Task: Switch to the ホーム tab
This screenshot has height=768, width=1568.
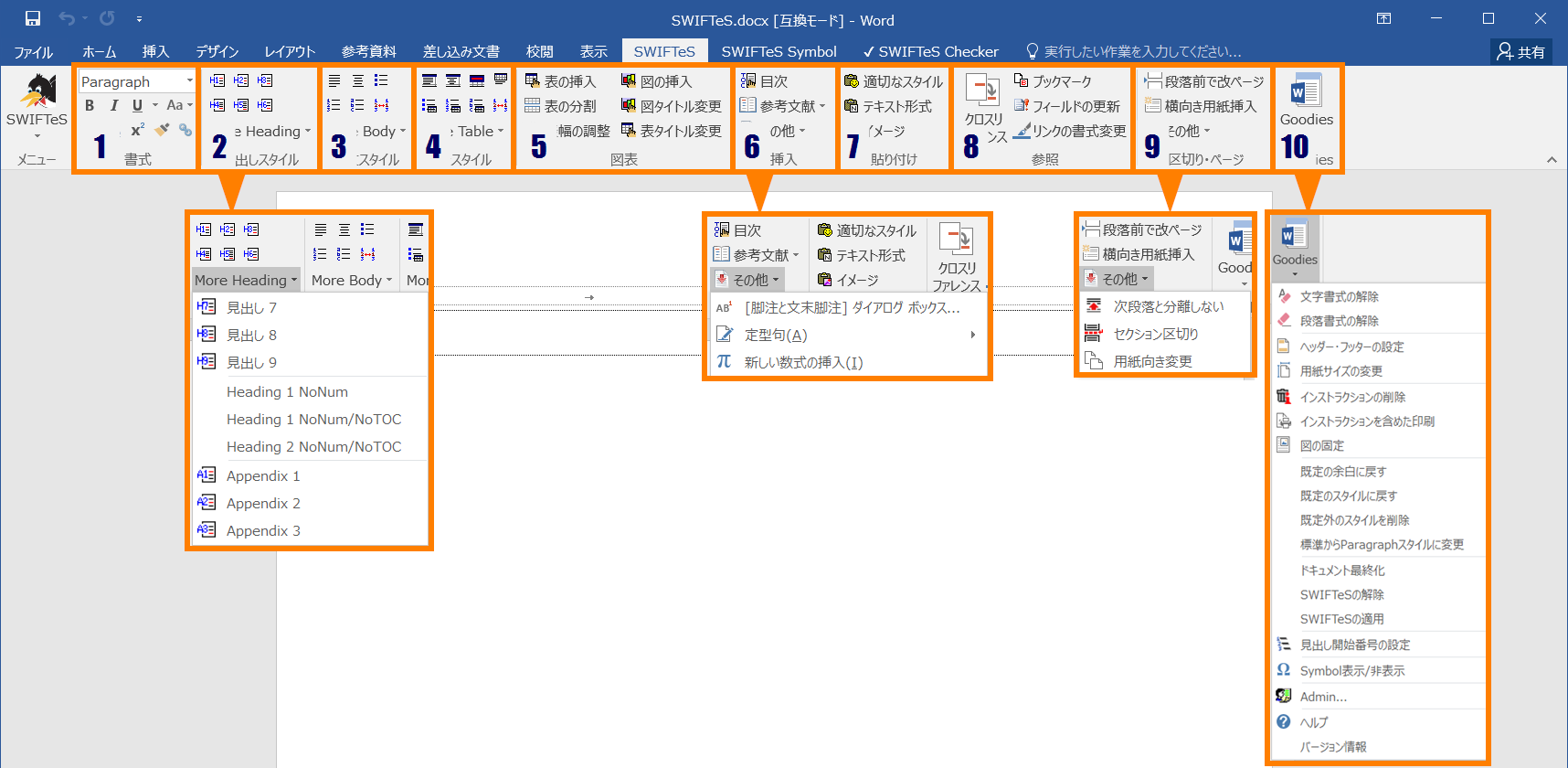Action: pyautogui.click(x=99, y=51)
